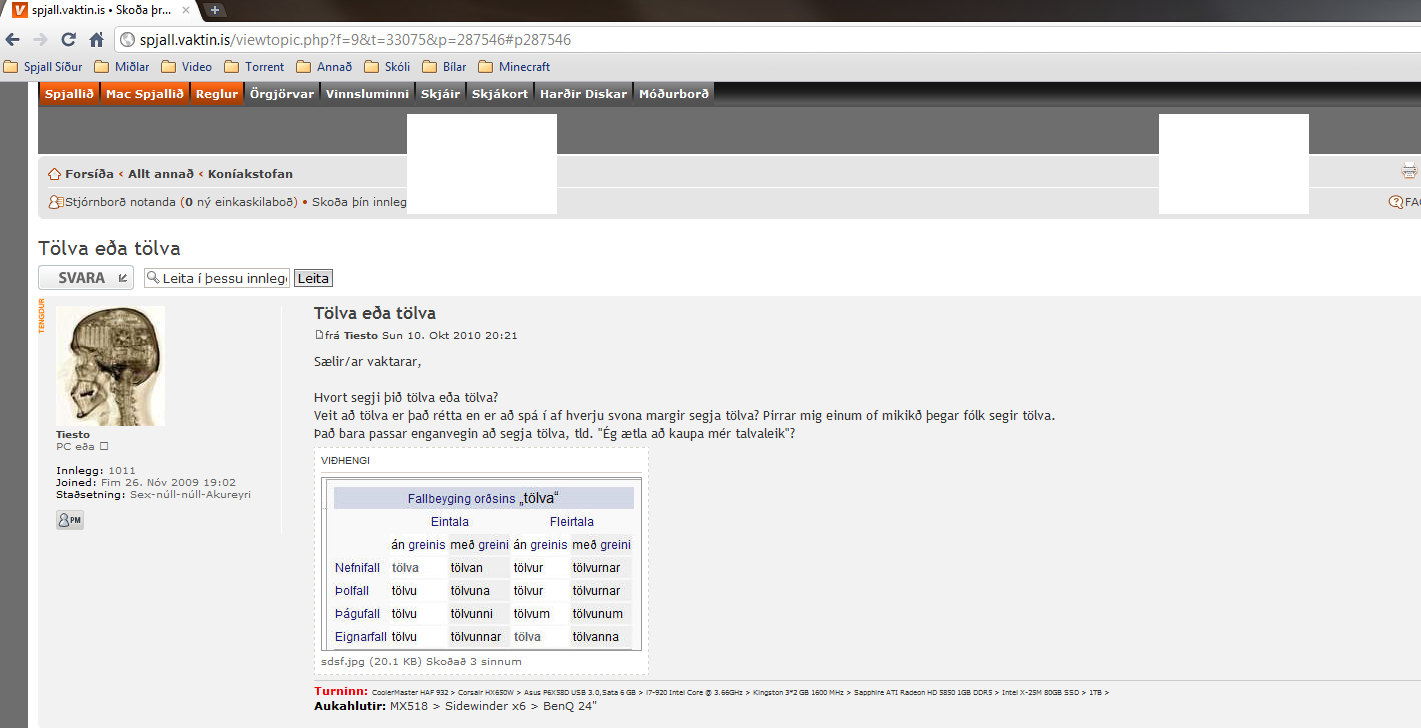Open new browser tab
The image size is (1421, 728).
(x=214, y=10)
